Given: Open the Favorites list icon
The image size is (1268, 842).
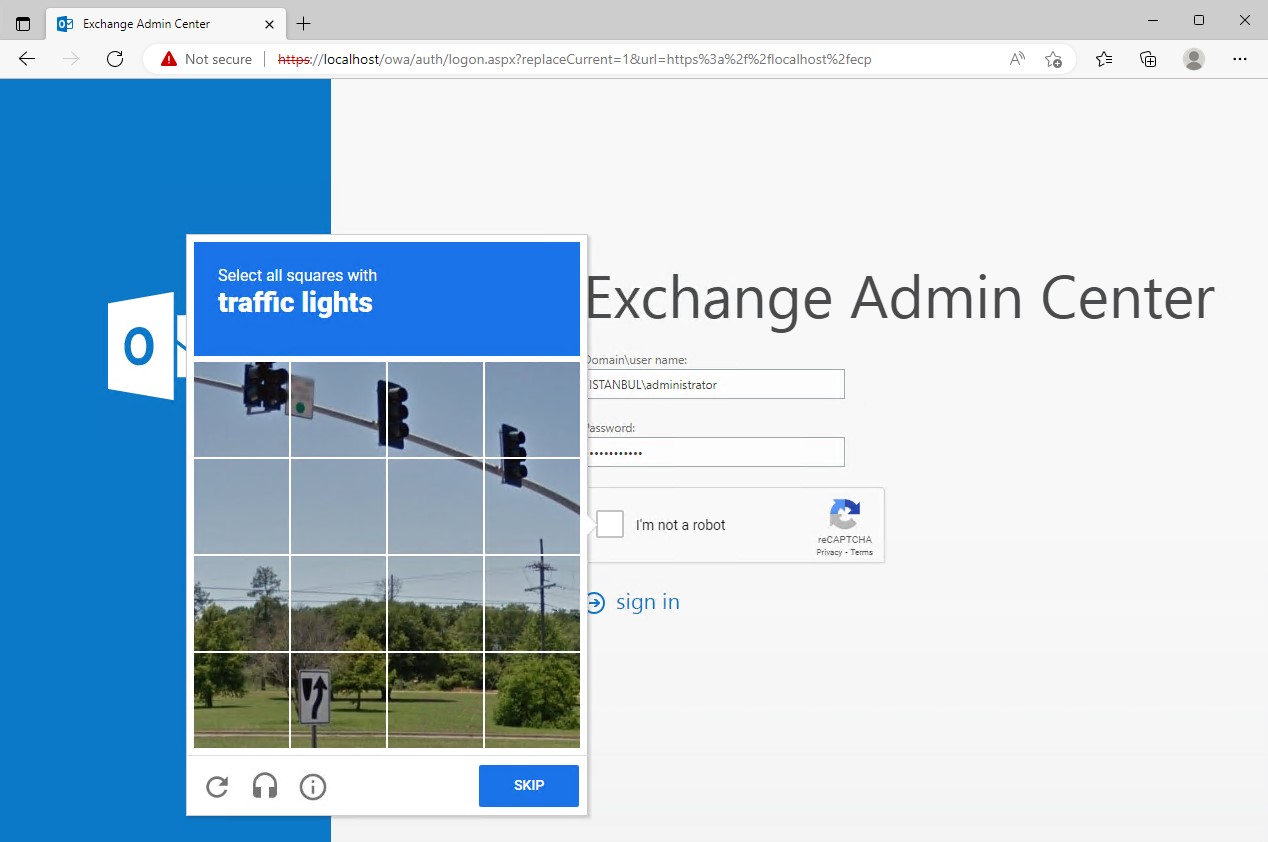Looking at the screenshot, I should (x=1104, y=59).
